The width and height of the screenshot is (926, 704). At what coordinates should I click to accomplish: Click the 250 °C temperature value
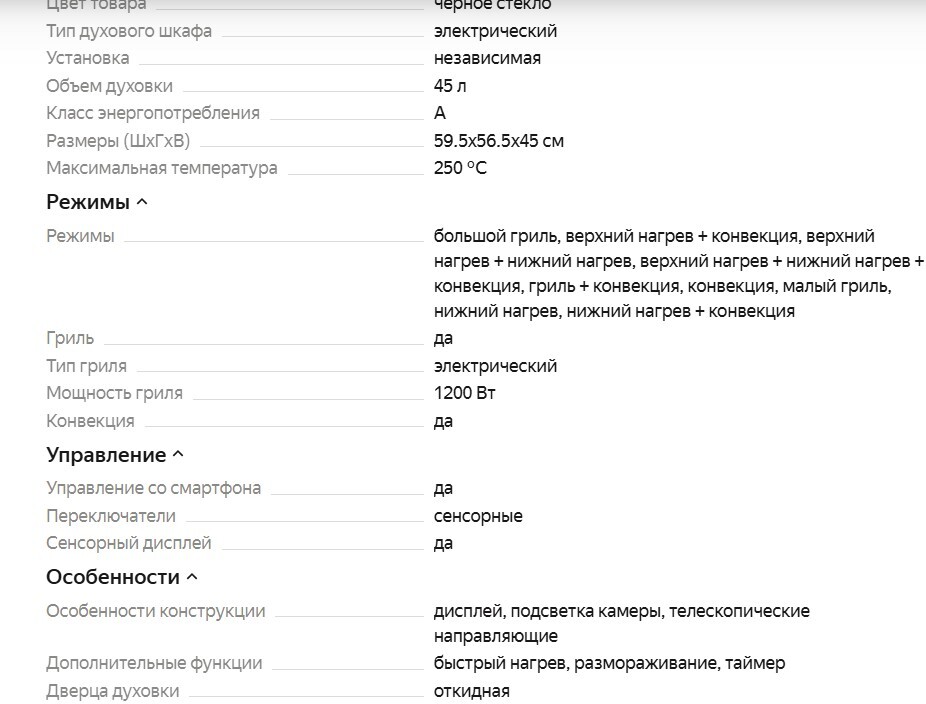(460, 168)
